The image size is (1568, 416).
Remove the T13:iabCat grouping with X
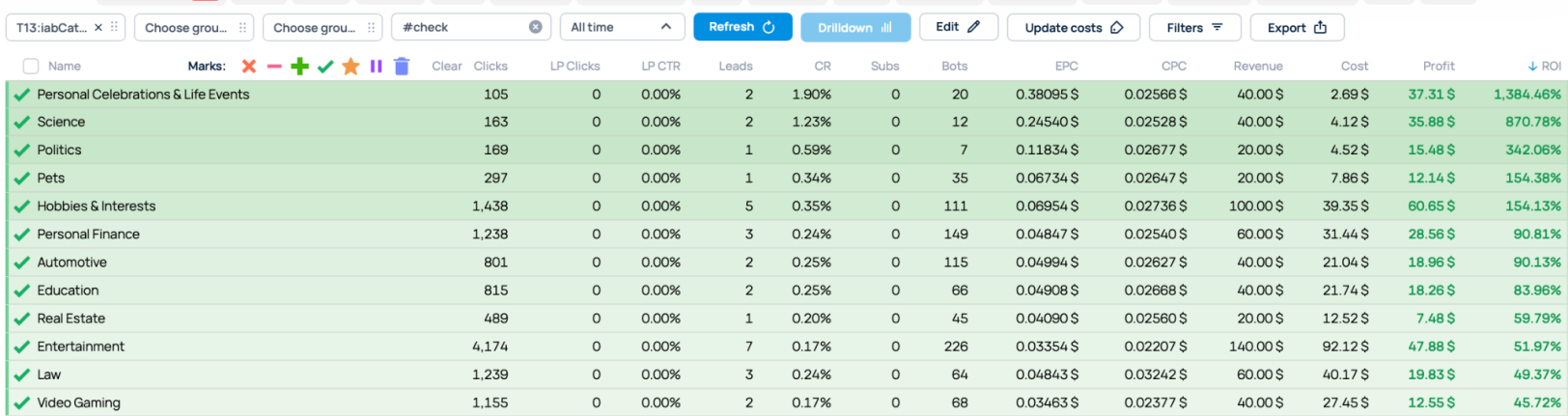pos(98,28)
